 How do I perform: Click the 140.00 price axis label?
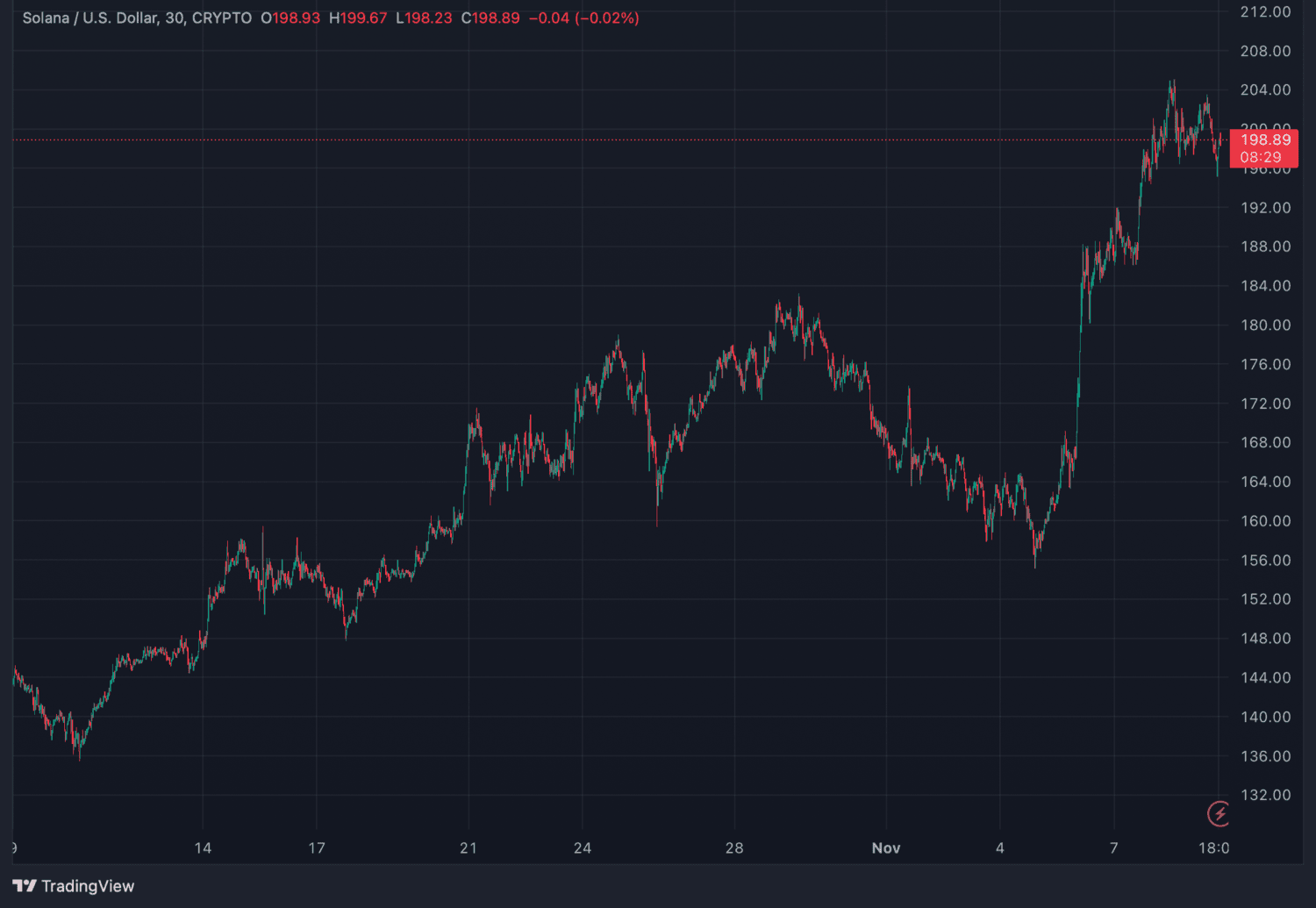[x=1265, y=717]
